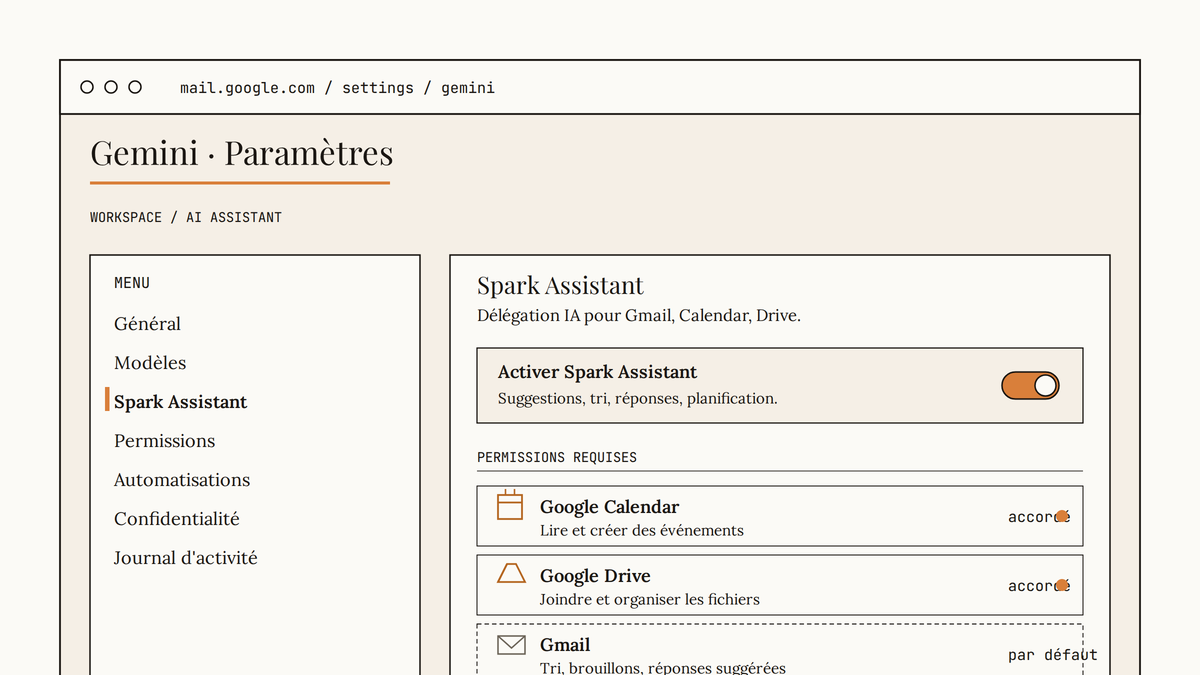Click 'Lire et créer des événements' text
The height and width of the screenshot is (675, 1200).
tap(642, 530)
